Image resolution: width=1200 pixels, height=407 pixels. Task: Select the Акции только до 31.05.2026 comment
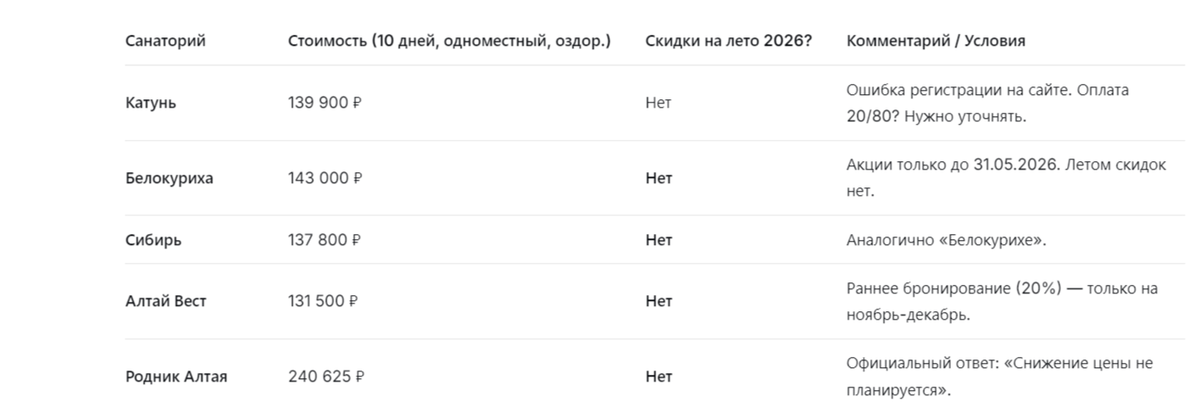pyautogui.click(x=1006, y=178)
